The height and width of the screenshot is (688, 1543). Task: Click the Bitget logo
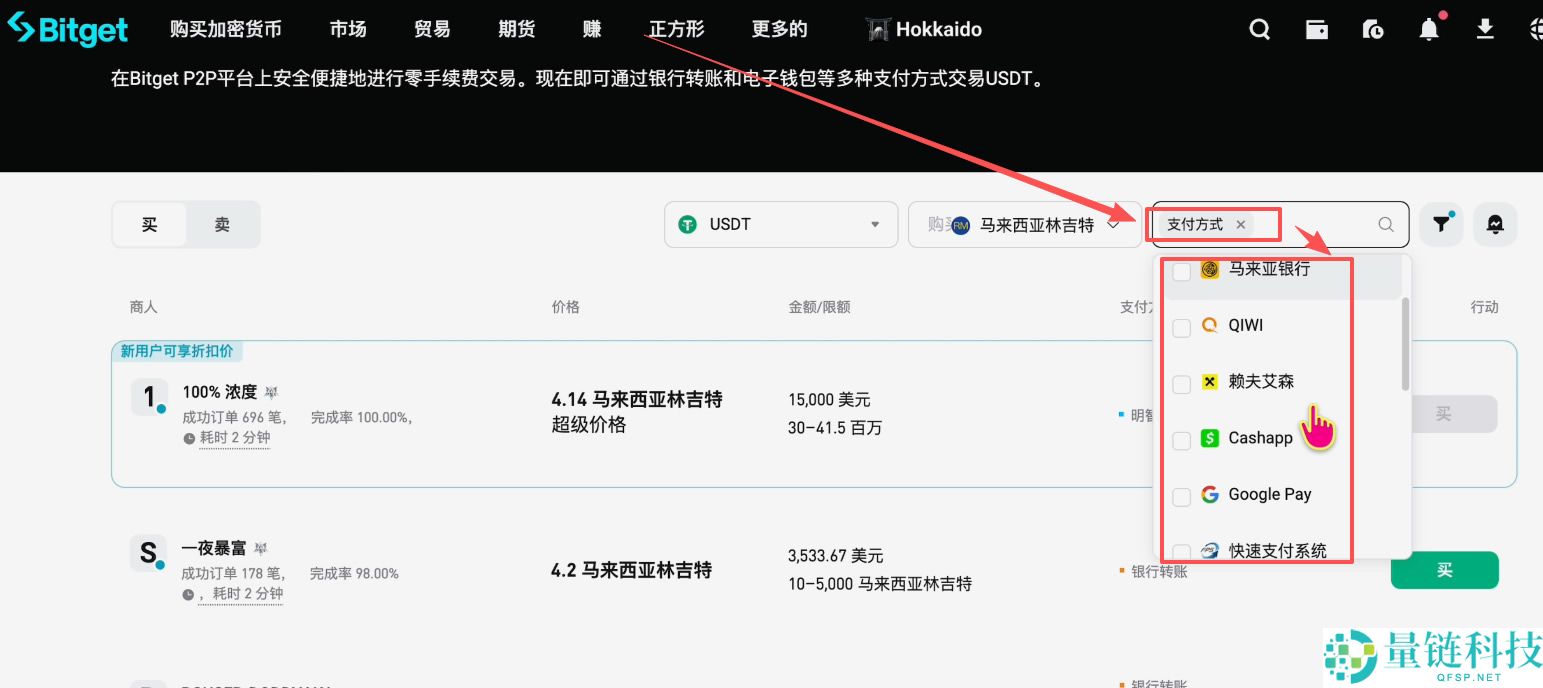tap(67, 28)
